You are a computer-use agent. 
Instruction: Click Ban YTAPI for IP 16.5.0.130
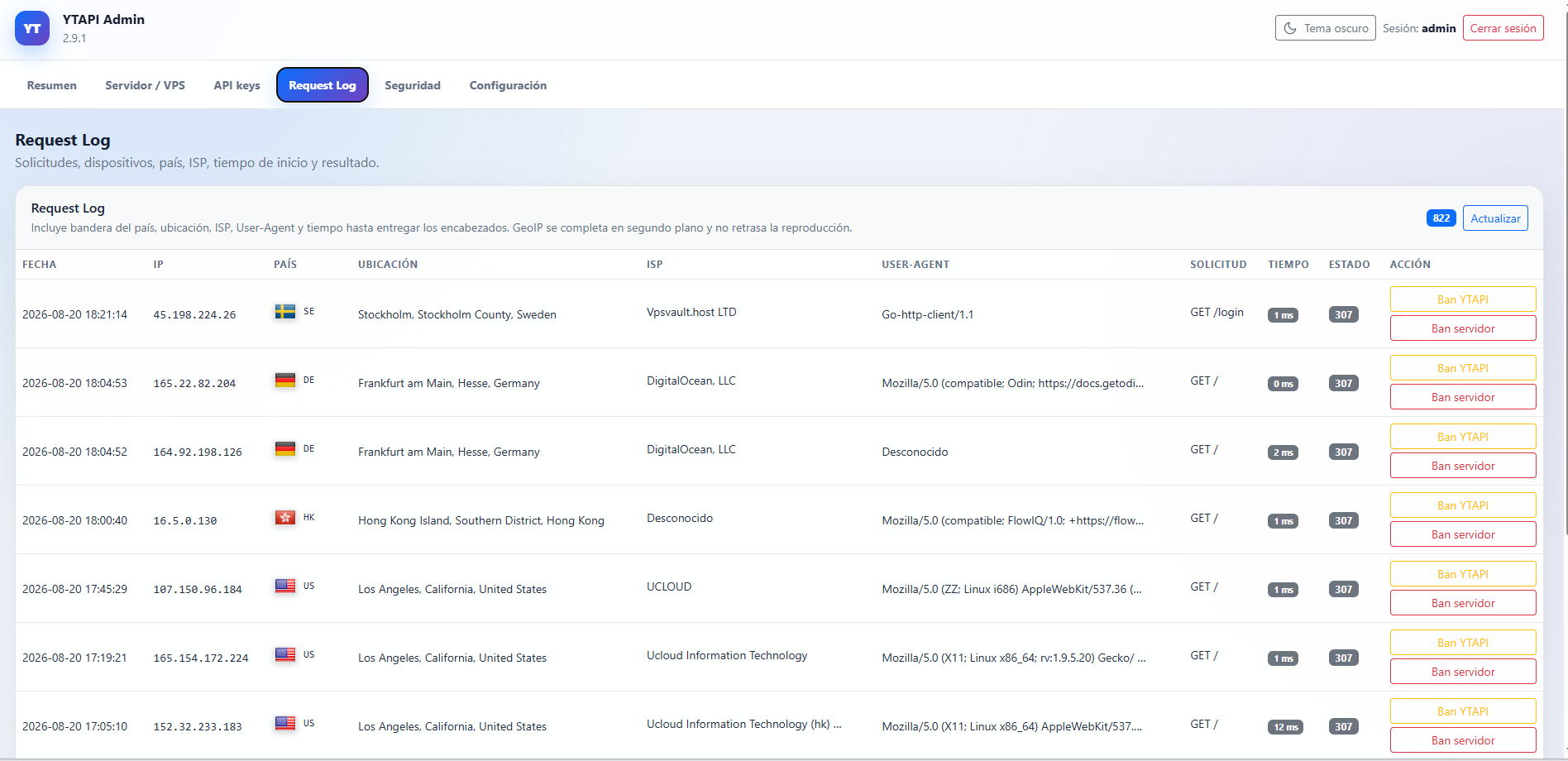[x=1463, y=505]
